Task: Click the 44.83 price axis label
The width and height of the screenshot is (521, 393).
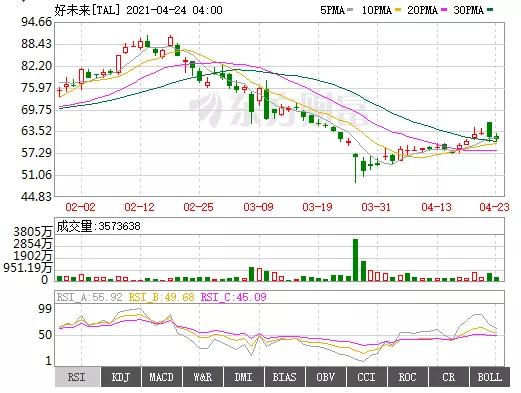Action: tap(37, 196)
